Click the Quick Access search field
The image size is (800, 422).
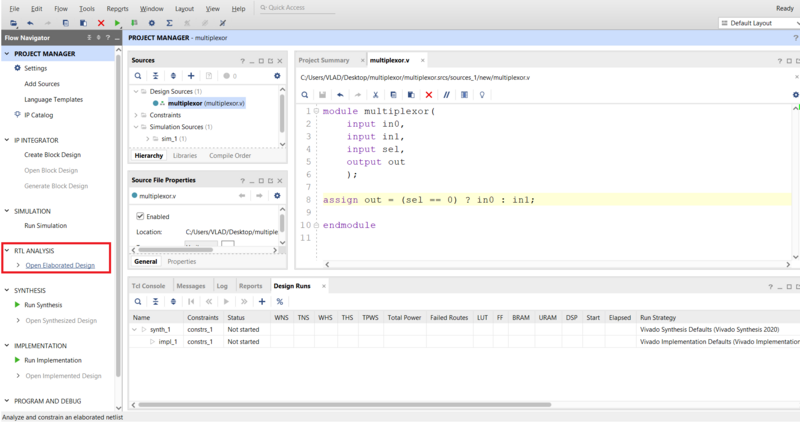pyautogui.click(x=297, y=8)
